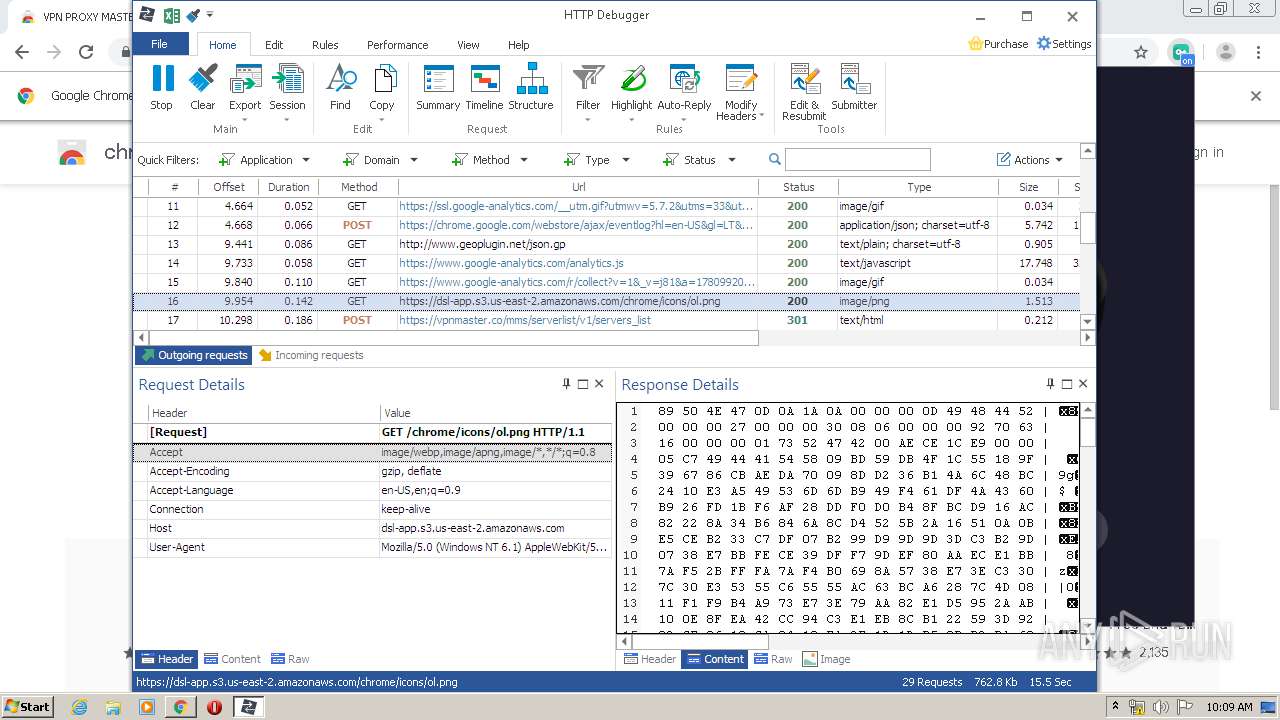Open HTTP Debugger Settings
Image resolution: width=1280 pixels, height=720 pixels.
[1064, 44]
